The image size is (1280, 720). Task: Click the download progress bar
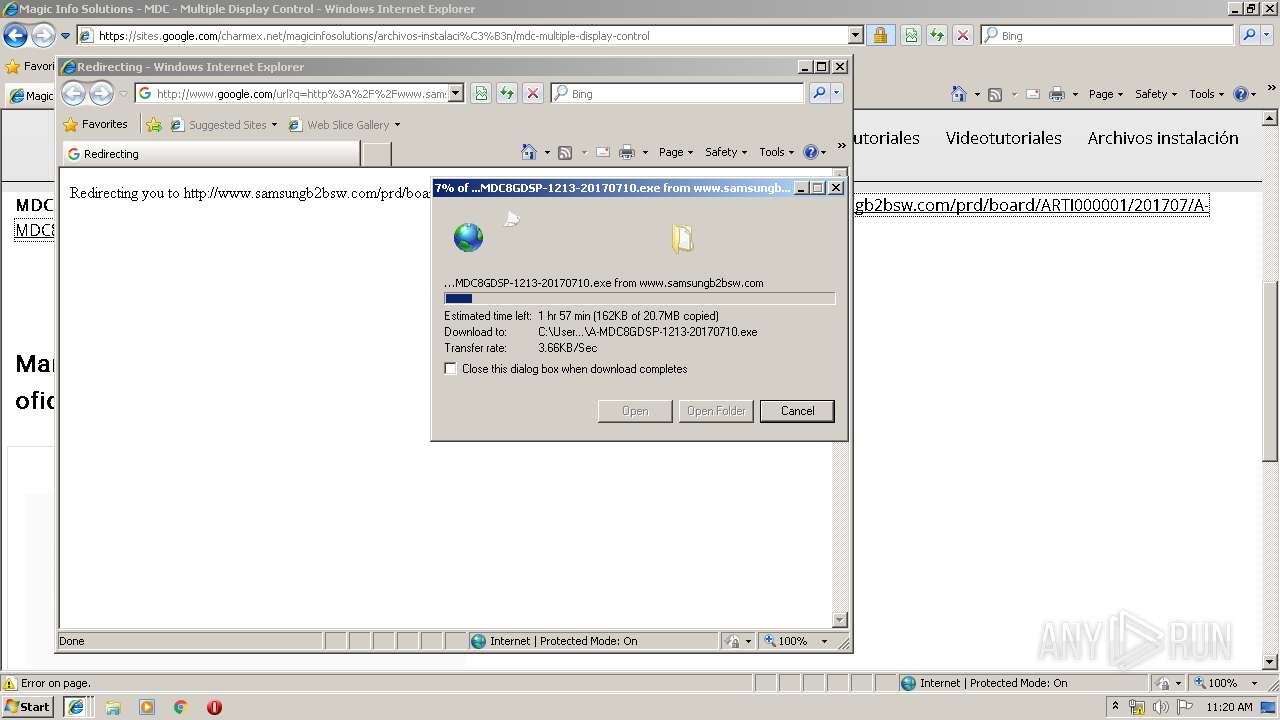[639, 298]
